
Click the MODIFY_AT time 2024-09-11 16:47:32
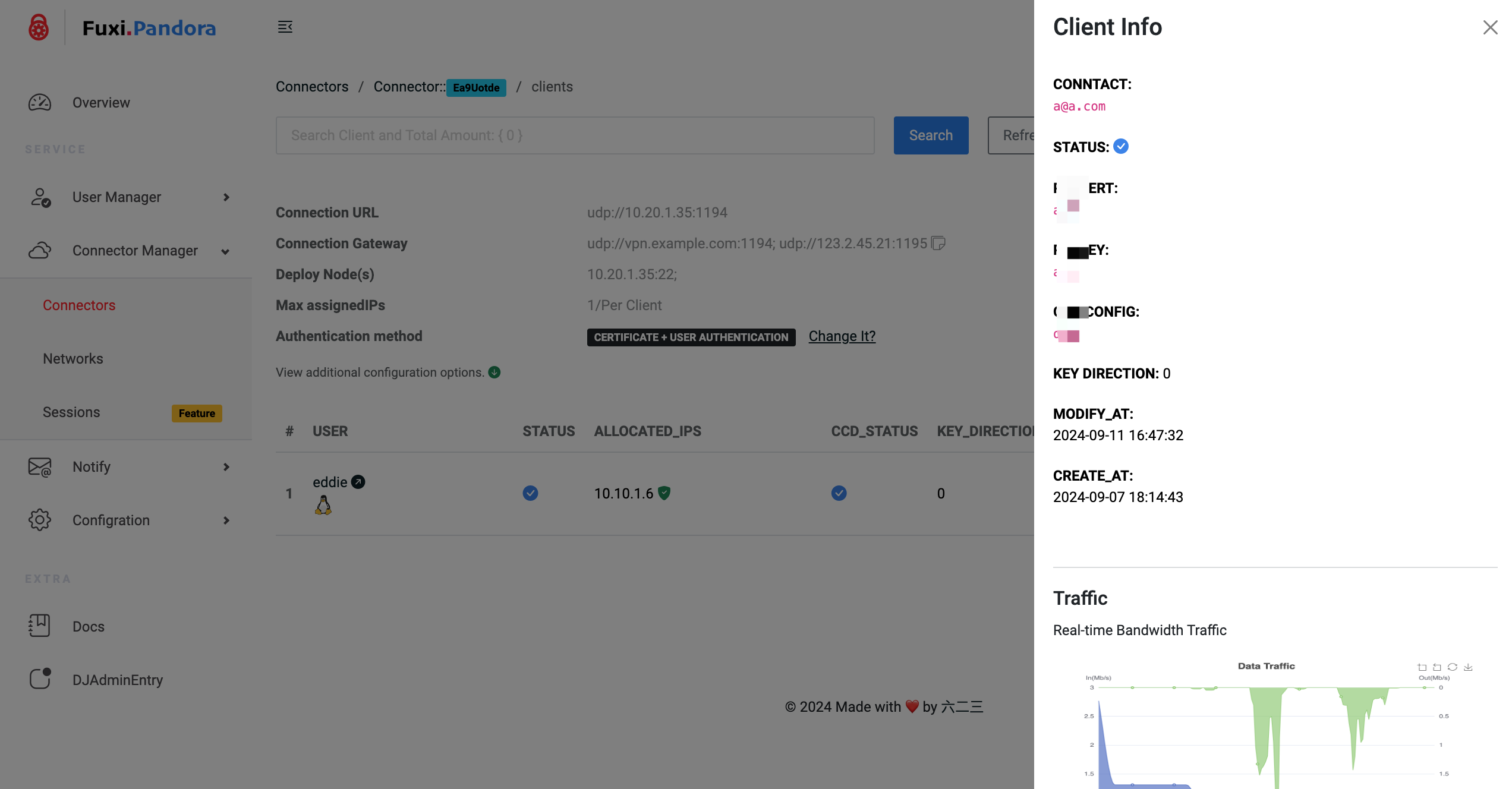point(1118,435)
